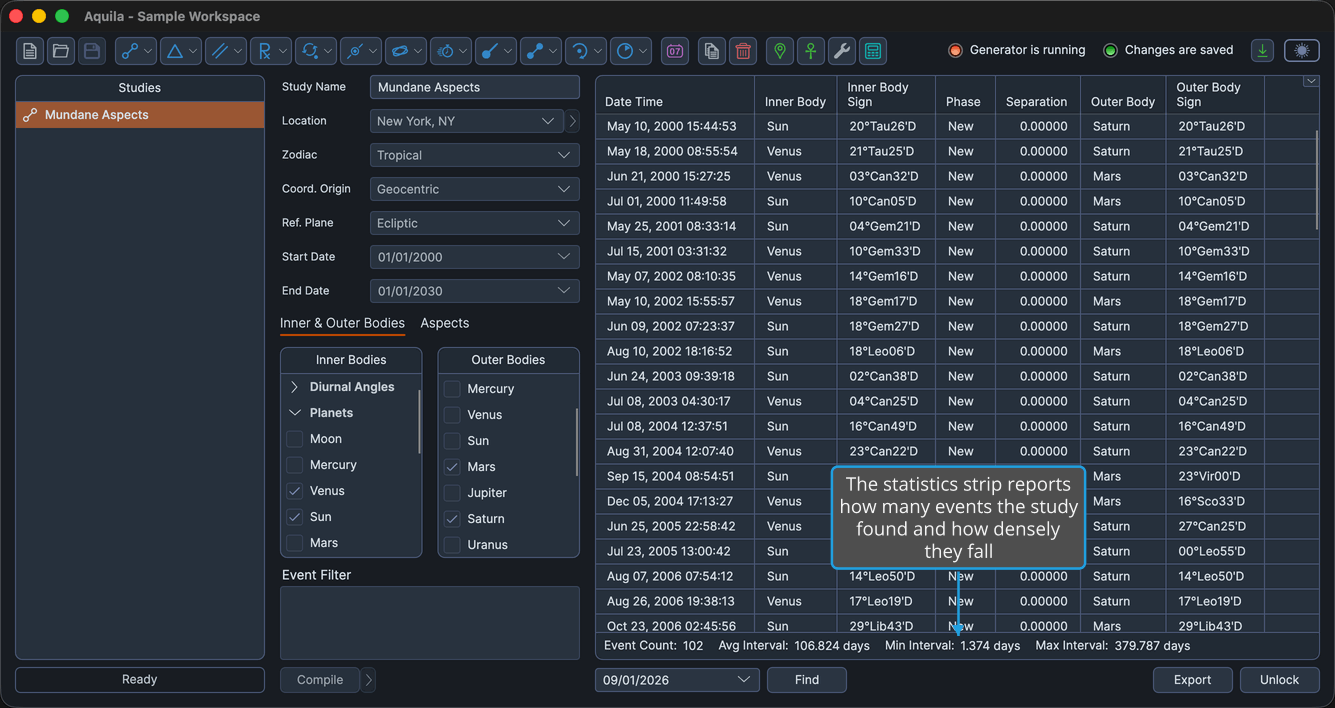Click the green ankh icon
Screen dimensions: 1335x708
click(811, 51)
